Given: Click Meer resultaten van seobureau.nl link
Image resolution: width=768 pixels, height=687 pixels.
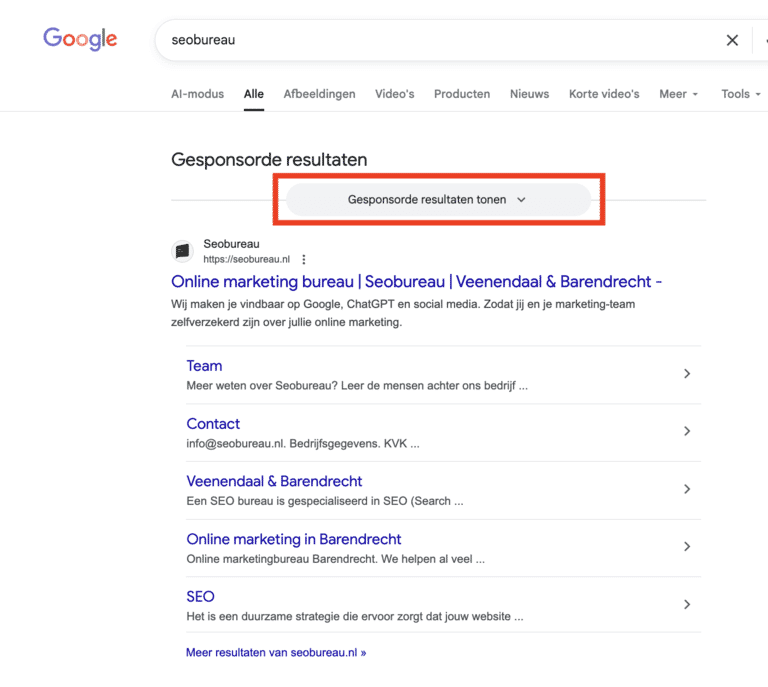Looking at the screenshot, I should tap(276, 652).
